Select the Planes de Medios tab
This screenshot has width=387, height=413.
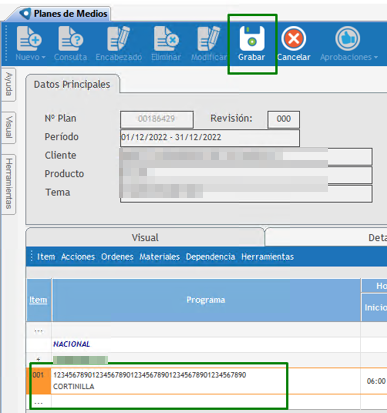coord(63,14)
